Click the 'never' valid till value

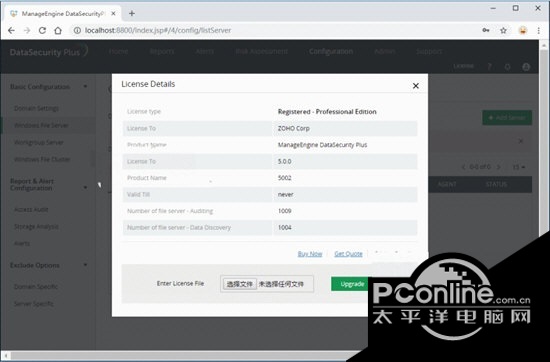coord(286,194)
